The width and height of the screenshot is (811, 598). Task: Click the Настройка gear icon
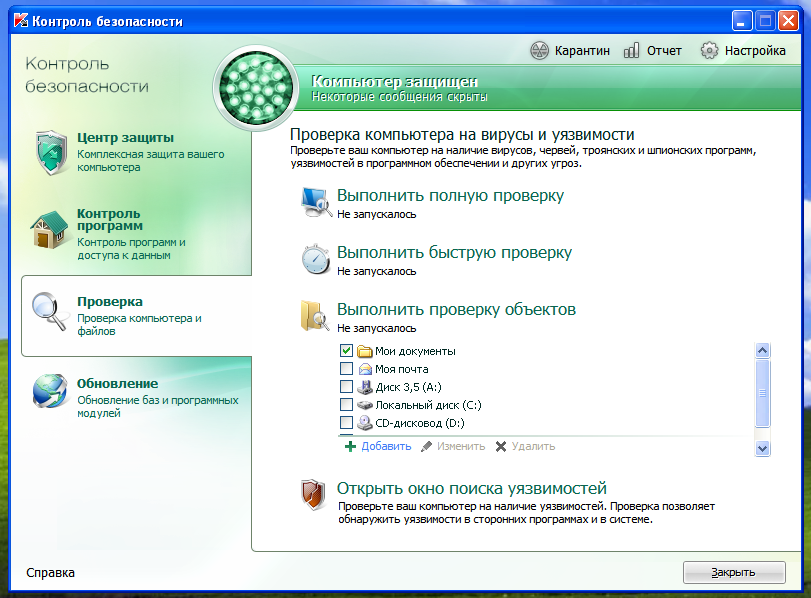(709, 51)
